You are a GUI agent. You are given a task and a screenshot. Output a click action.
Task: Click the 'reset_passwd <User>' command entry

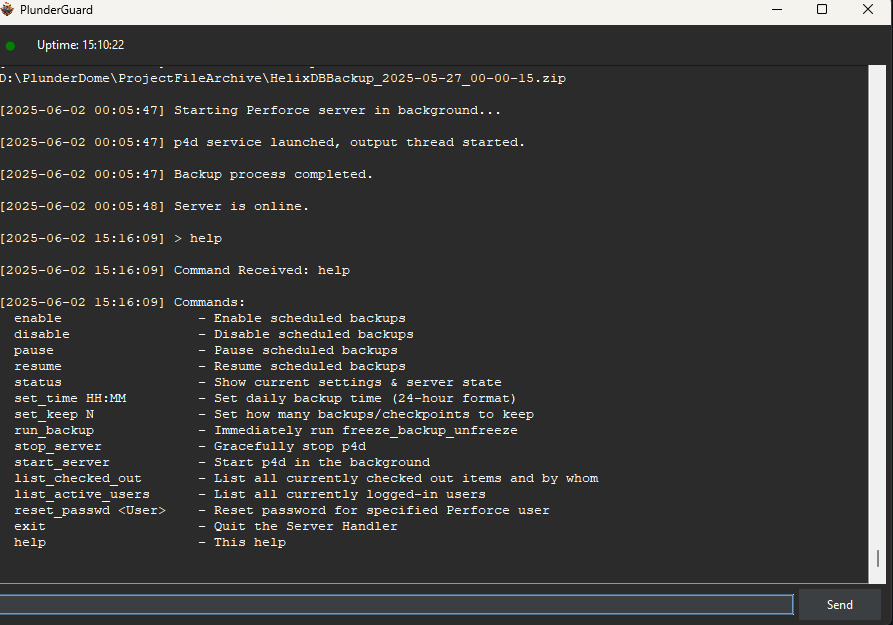[90, 510]
